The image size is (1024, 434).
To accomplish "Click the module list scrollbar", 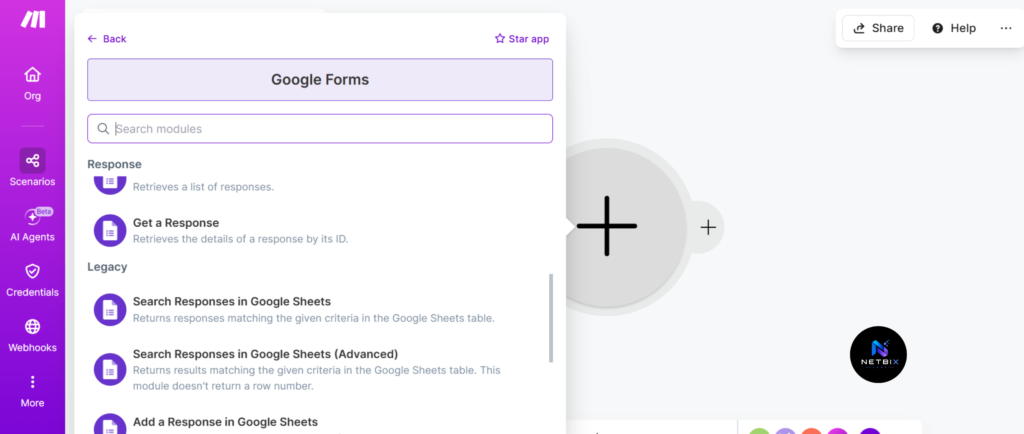I will point(551,318).
